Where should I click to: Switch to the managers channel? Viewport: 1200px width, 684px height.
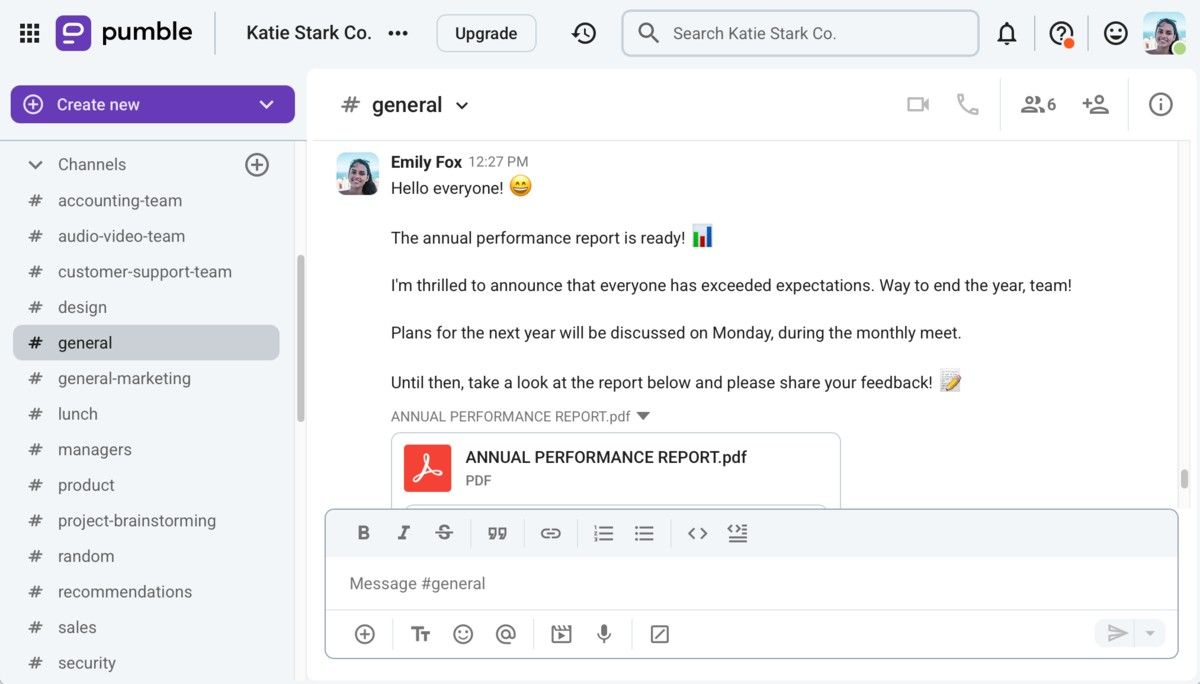click(x=94, y=450)
